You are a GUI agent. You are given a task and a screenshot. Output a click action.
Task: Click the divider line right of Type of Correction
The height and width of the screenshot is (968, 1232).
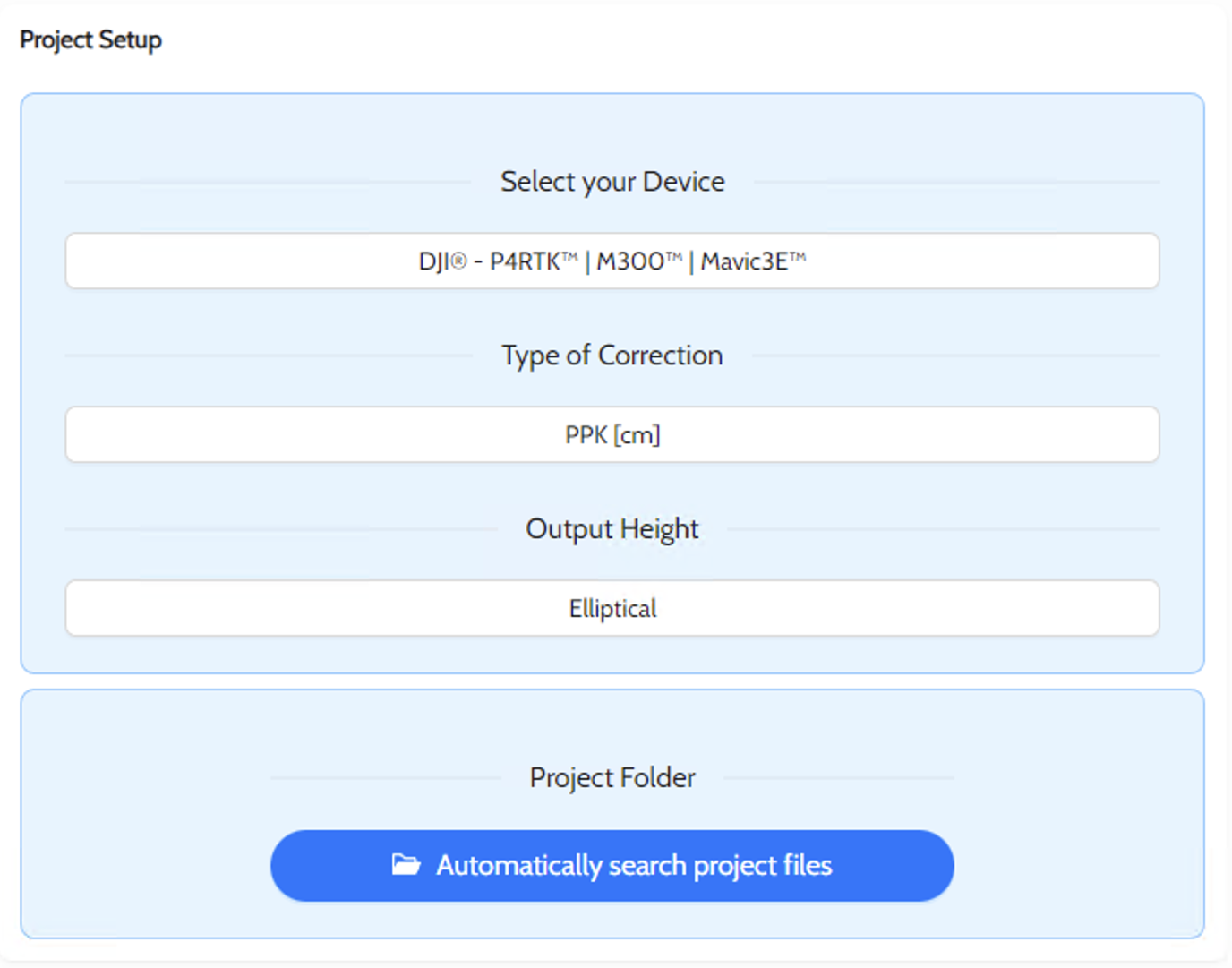click(955, 356)
